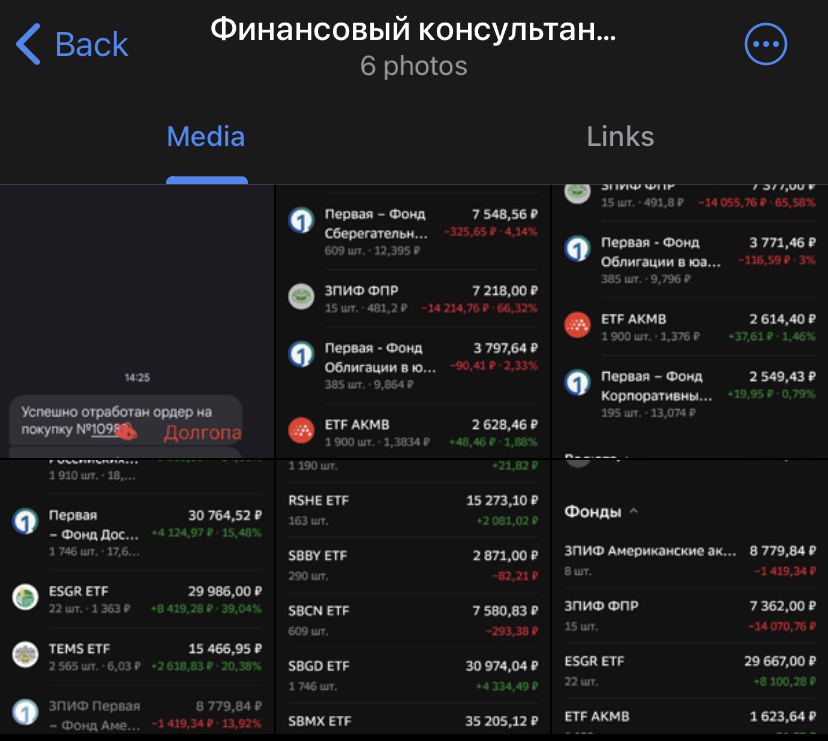Click the SBBY ETF row label
This screenshot has width=828, height=741.
coord(318,556)
